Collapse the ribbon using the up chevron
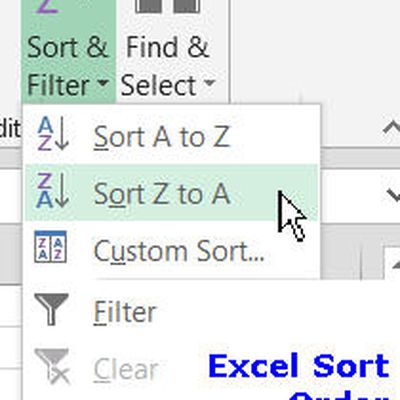This screenshot has height=400, width=400. point(392,128)
